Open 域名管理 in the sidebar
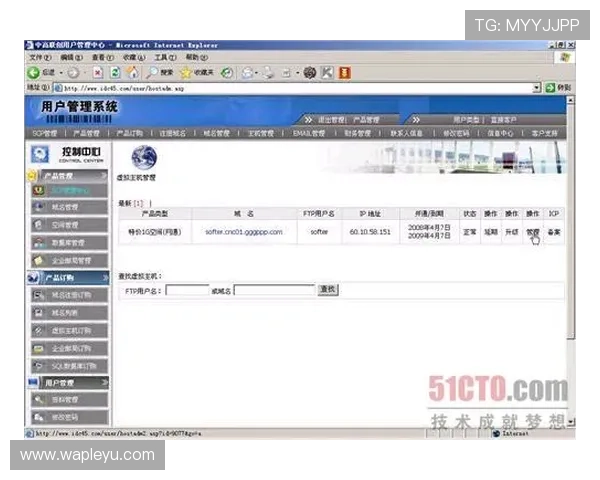The image size is (600, 480). tap(70, 207)
